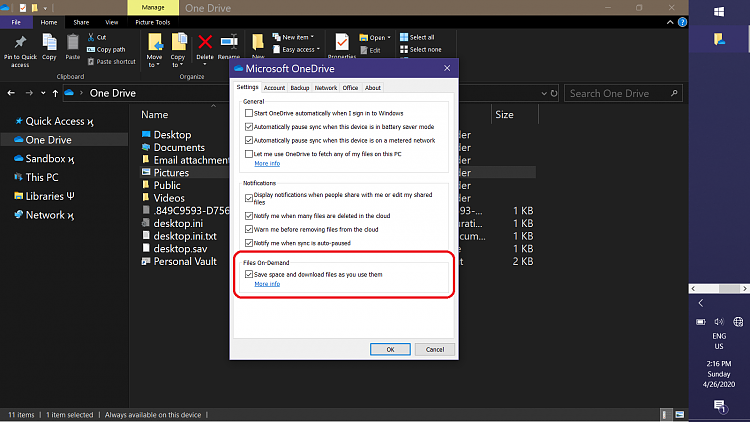
Task: Switch to the Account tab
Action: [274, 88]
